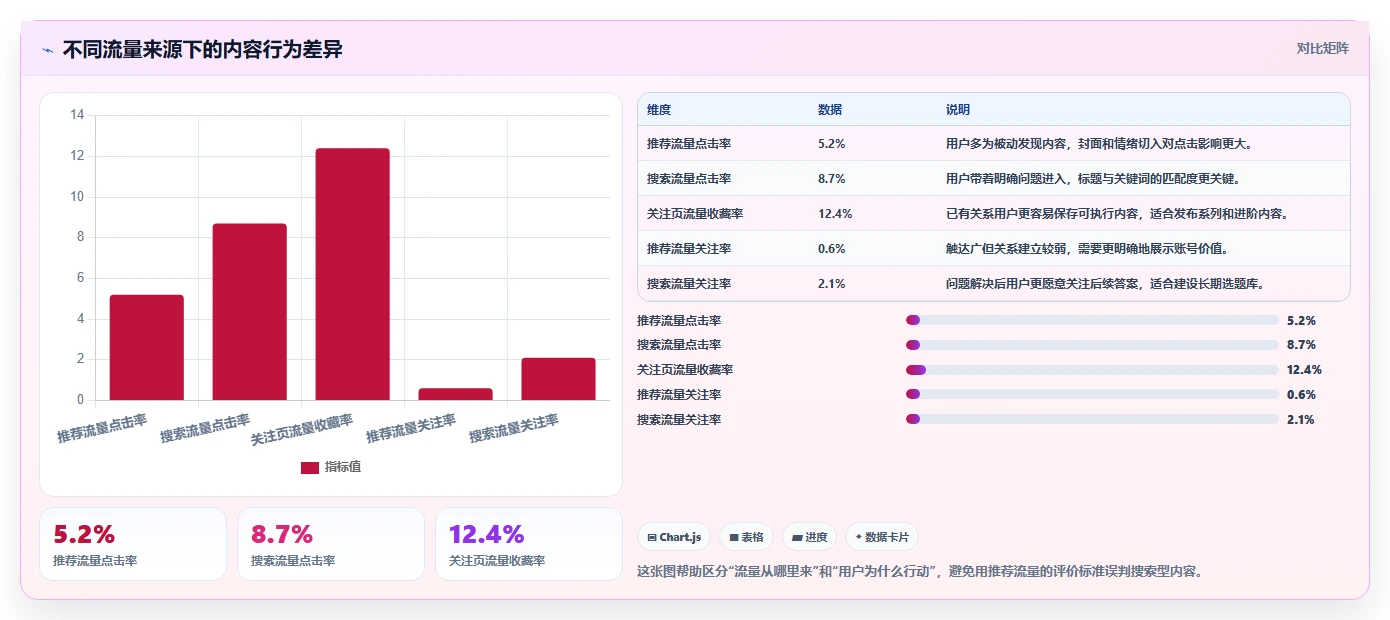This screenshot has height=620, width=1390.
Task: Click the y-axis tick label 14
Action: [77, 115]
